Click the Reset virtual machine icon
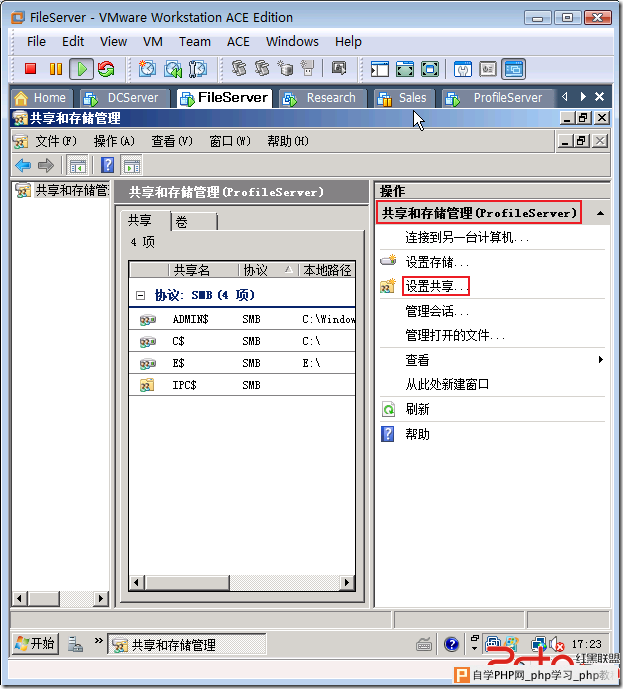Screen dimensions: 623x689 pyautogui.click(x=106, y=69)
